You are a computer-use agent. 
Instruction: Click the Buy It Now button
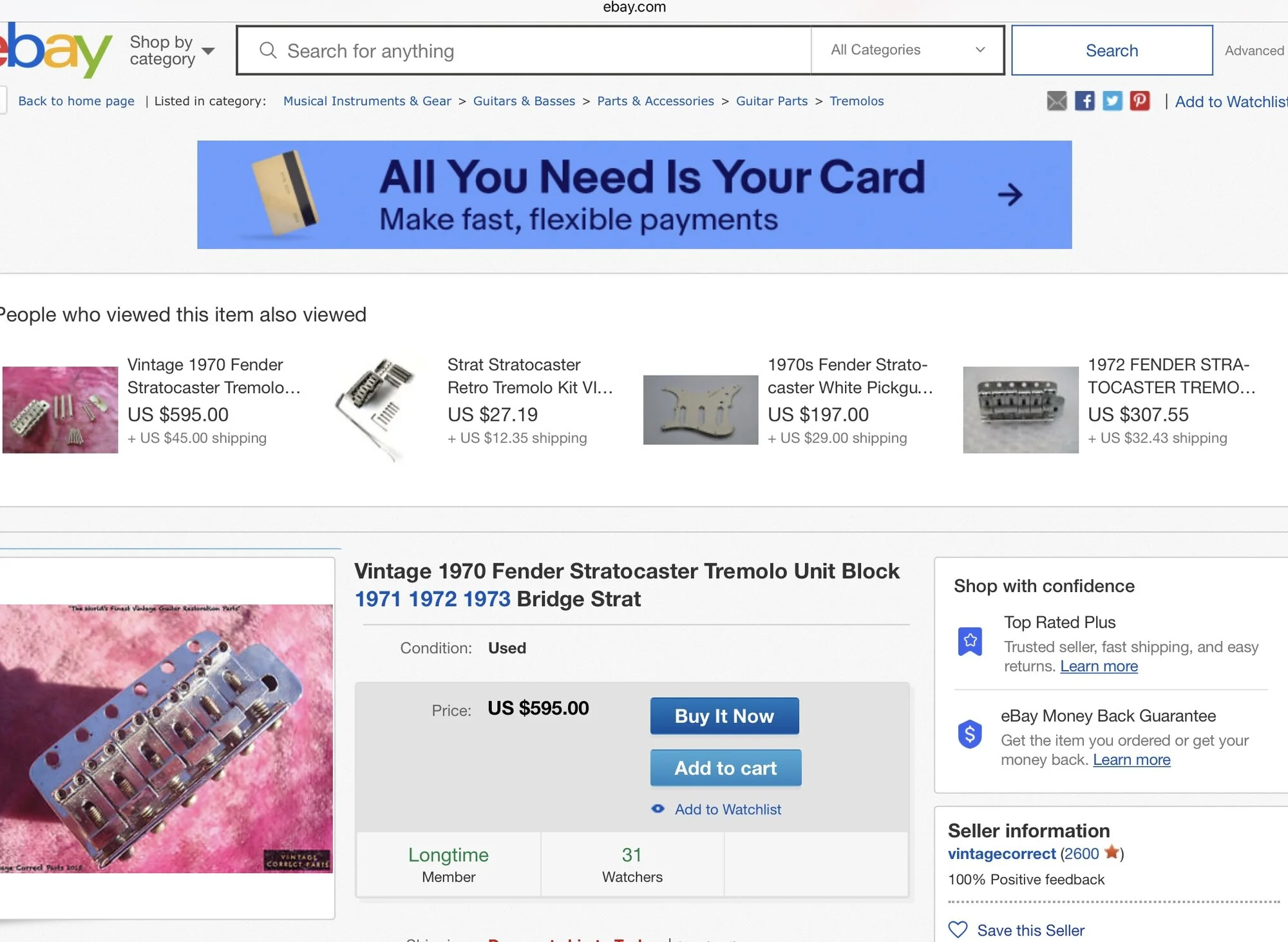tap(724, 716)
